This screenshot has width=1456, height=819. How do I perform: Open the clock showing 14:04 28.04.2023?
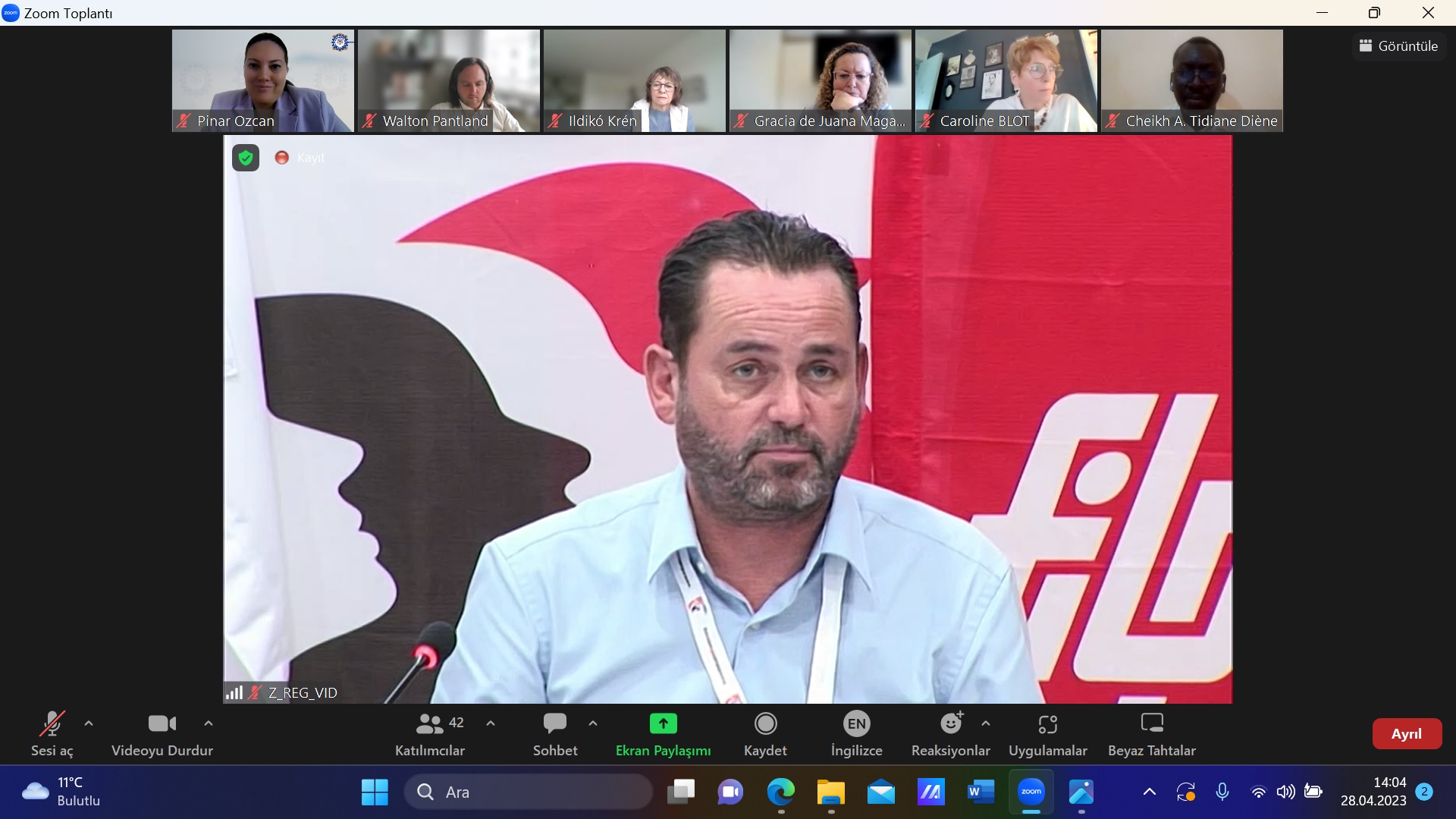(1373, 792)
